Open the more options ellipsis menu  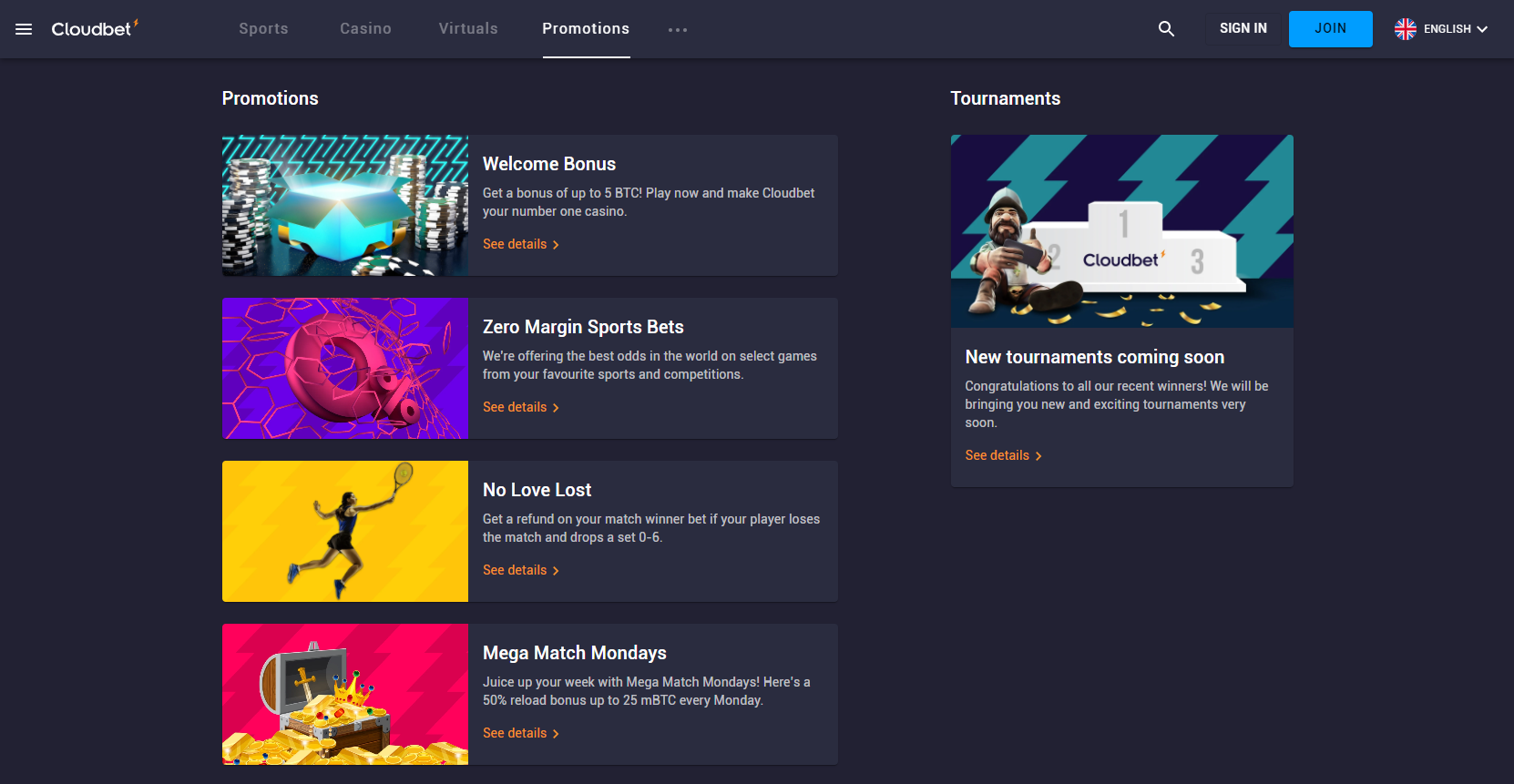pos(678,29)
